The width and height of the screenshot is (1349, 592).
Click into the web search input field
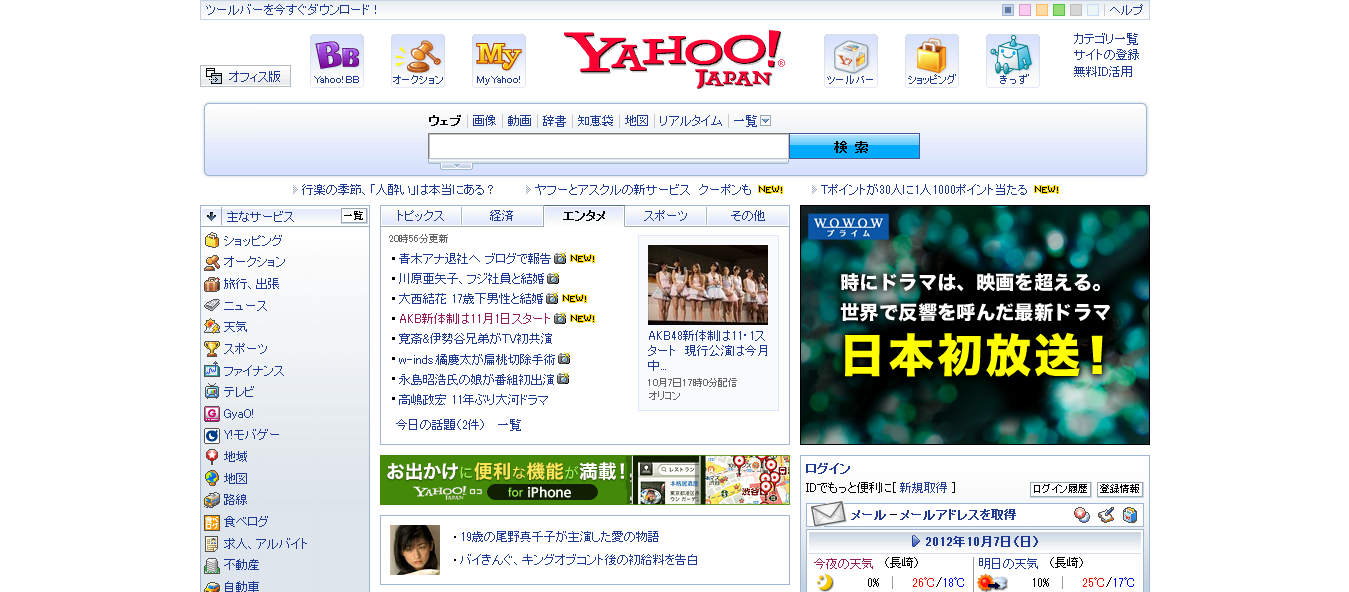click(609, 147)
